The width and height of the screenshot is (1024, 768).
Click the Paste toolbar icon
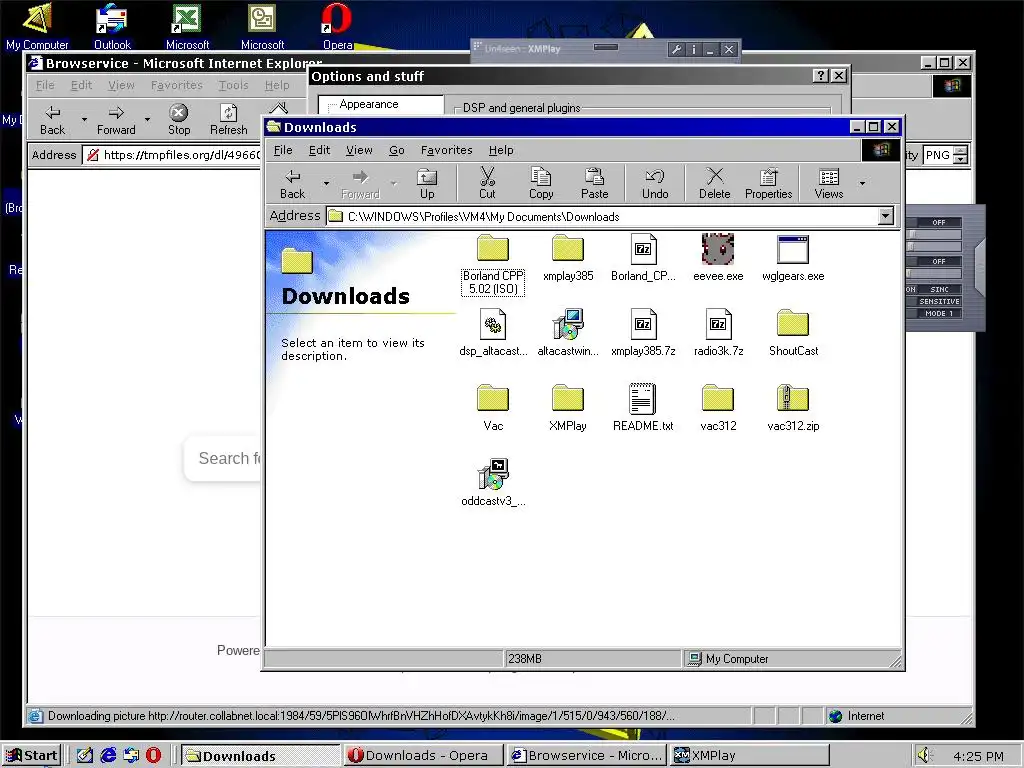tap(594, 184)
